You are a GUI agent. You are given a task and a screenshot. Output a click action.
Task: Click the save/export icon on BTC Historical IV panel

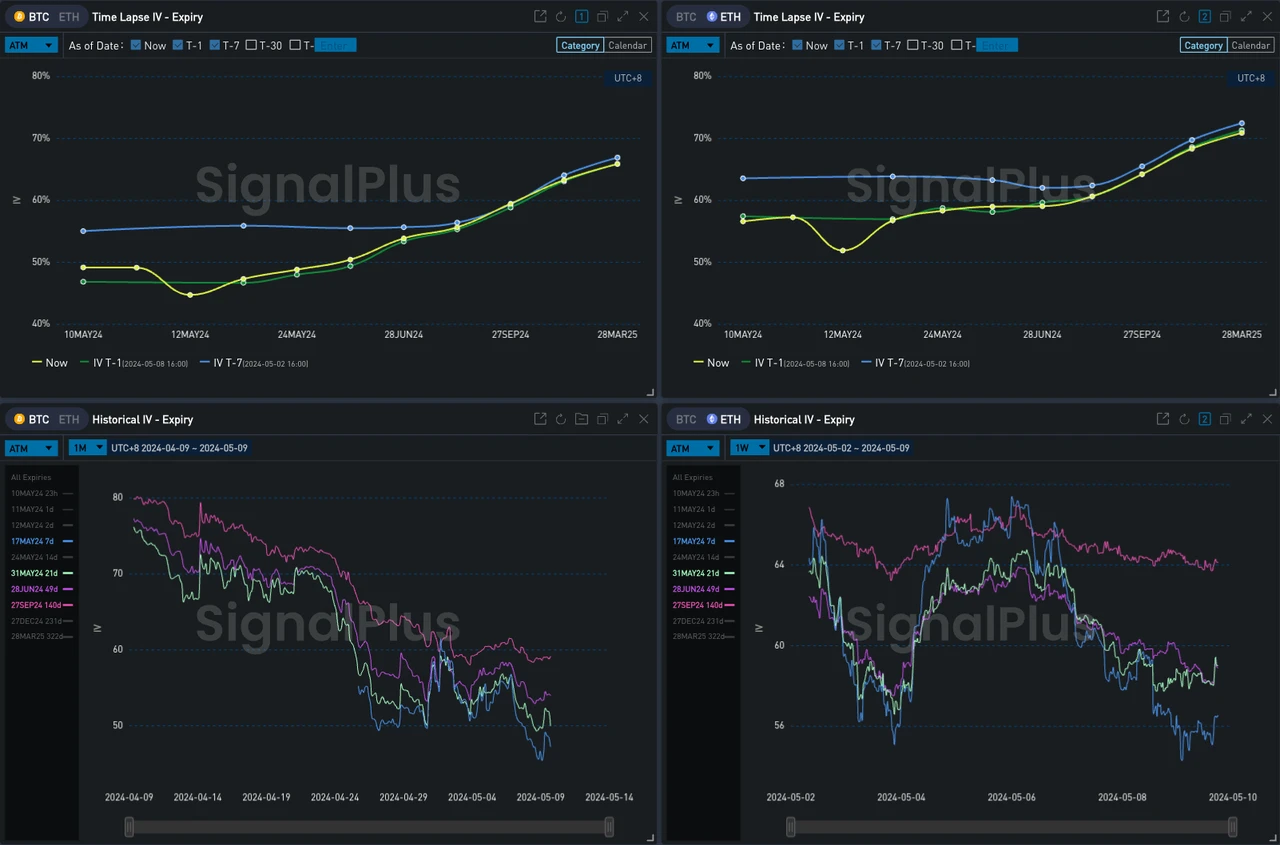[x=582, y=419]
